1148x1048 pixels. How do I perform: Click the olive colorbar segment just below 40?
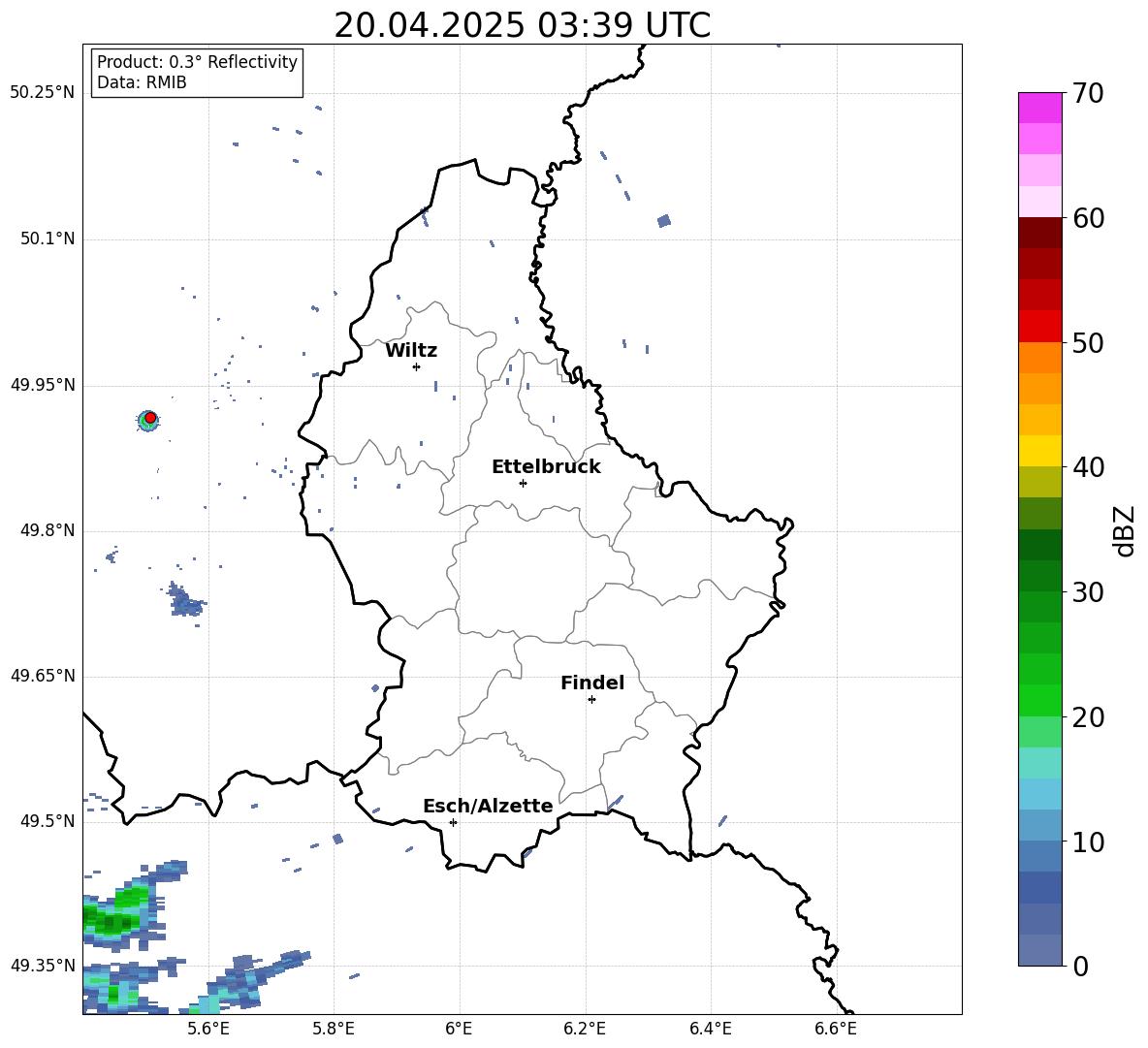1039,482
